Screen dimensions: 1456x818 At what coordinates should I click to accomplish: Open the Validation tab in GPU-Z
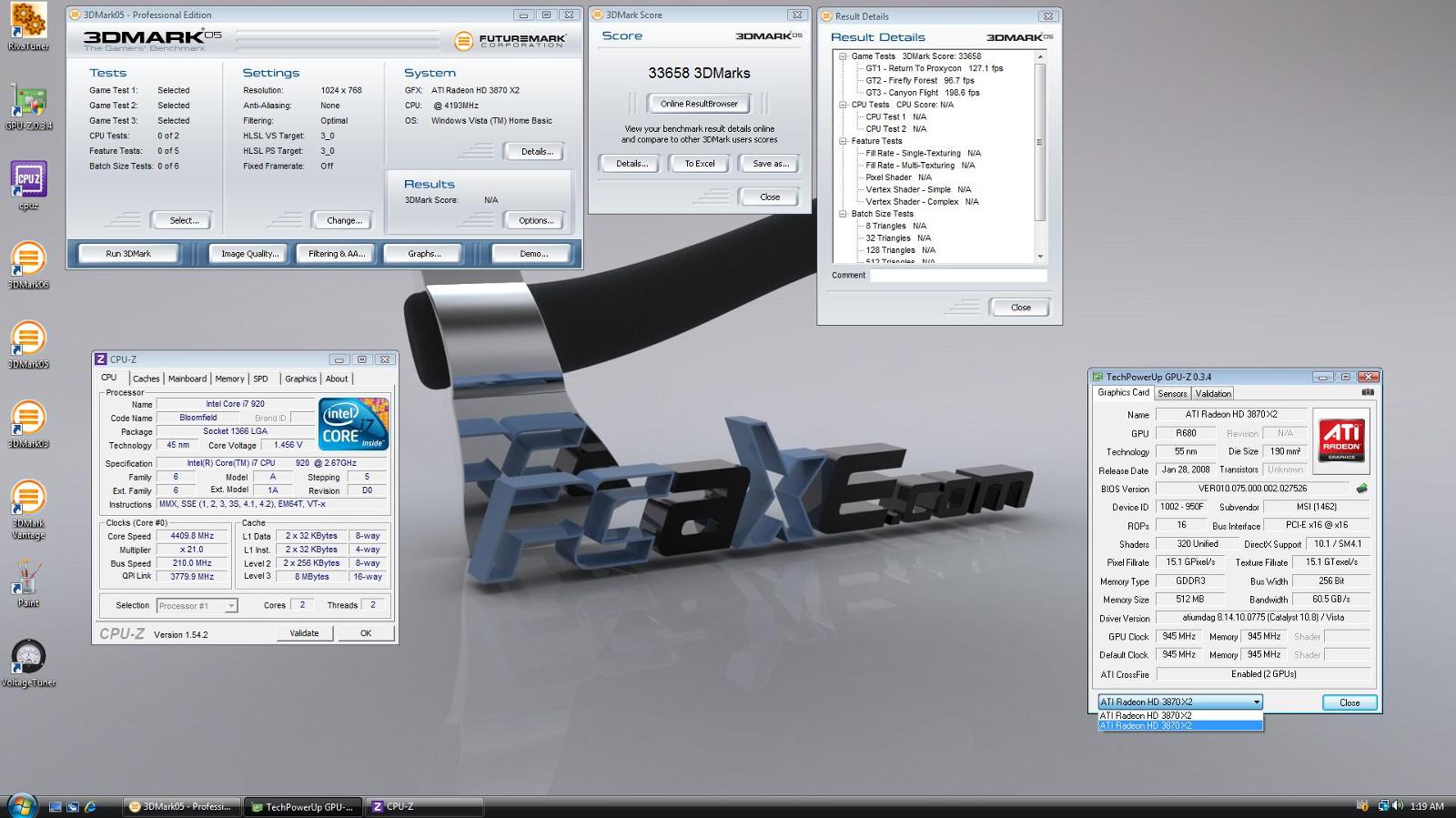[1213, 394]
